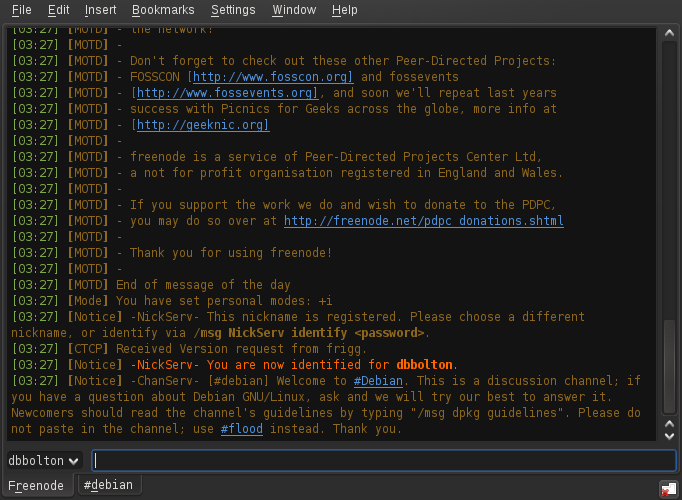
Task: Open the Insert menu
Action: (x=100, y=10)
